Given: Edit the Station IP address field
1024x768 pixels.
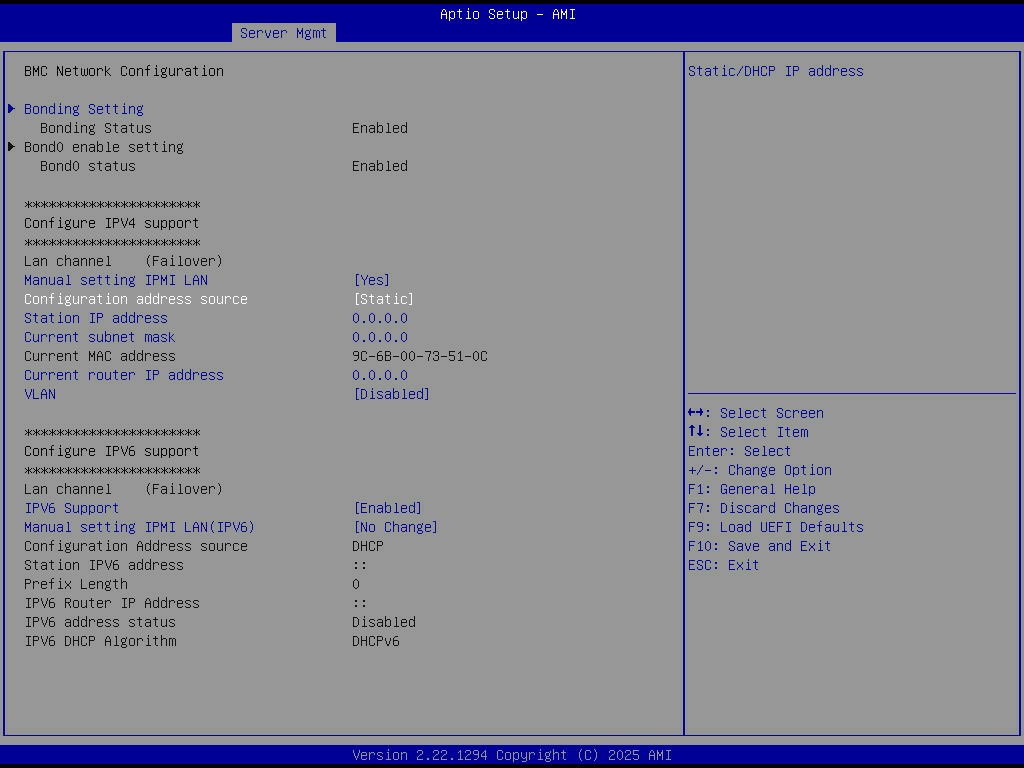Looking at the screenshot, I should (x=380, y=318).
